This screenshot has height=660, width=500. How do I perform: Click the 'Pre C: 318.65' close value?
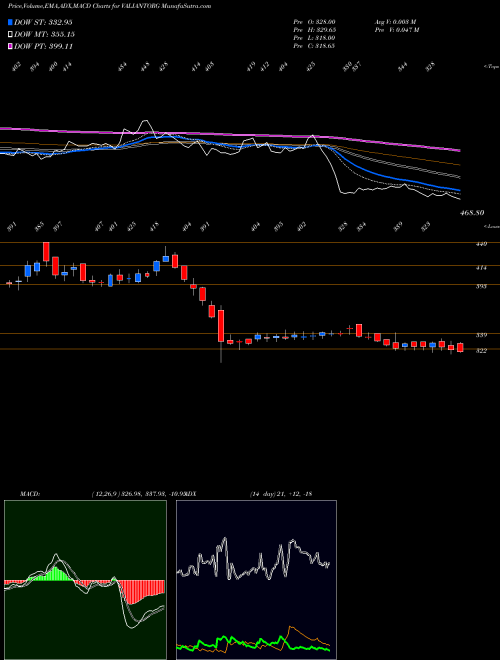[x=314, y=46]
